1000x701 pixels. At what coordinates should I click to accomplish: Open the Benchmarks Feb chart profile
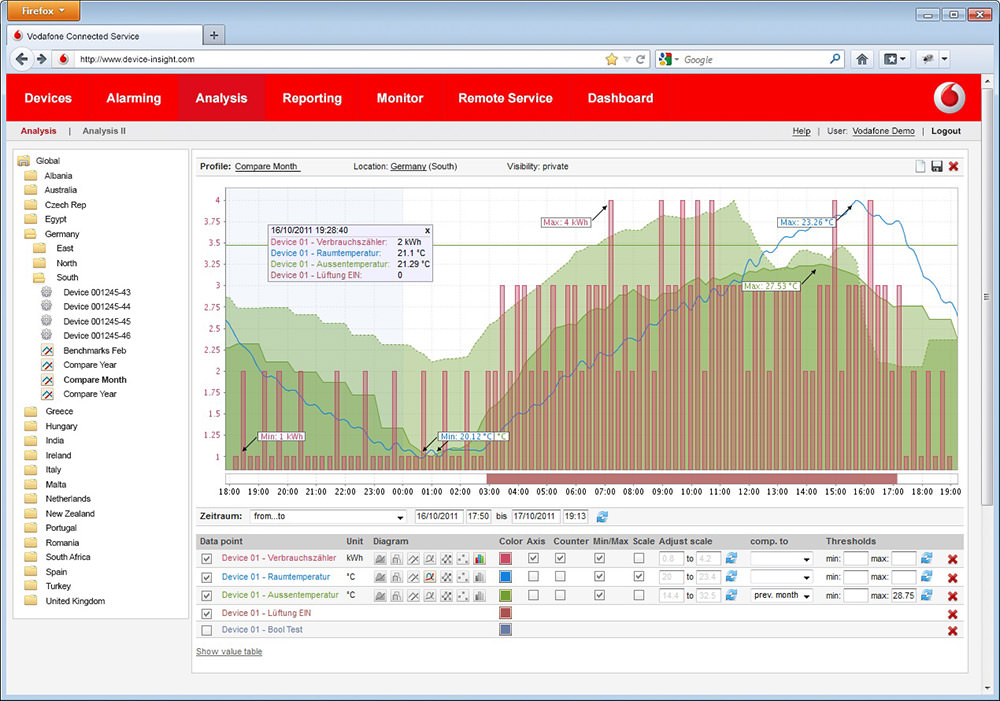(x=94, y=350)
